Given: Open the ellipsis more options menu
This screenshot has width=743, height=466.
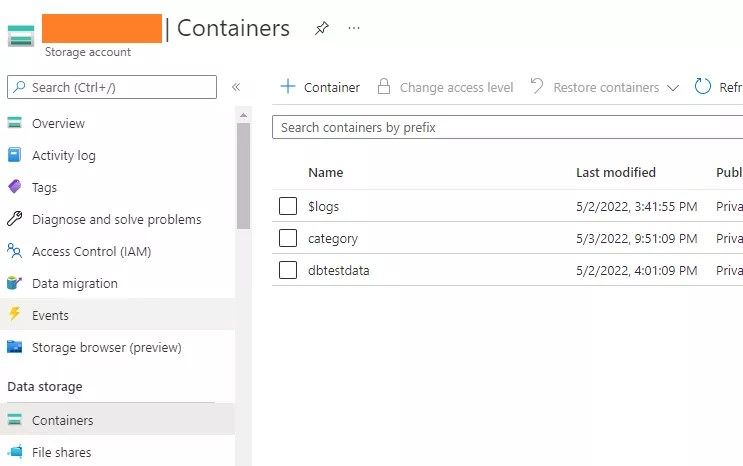Looking at the screenshot, I should 354,29.
